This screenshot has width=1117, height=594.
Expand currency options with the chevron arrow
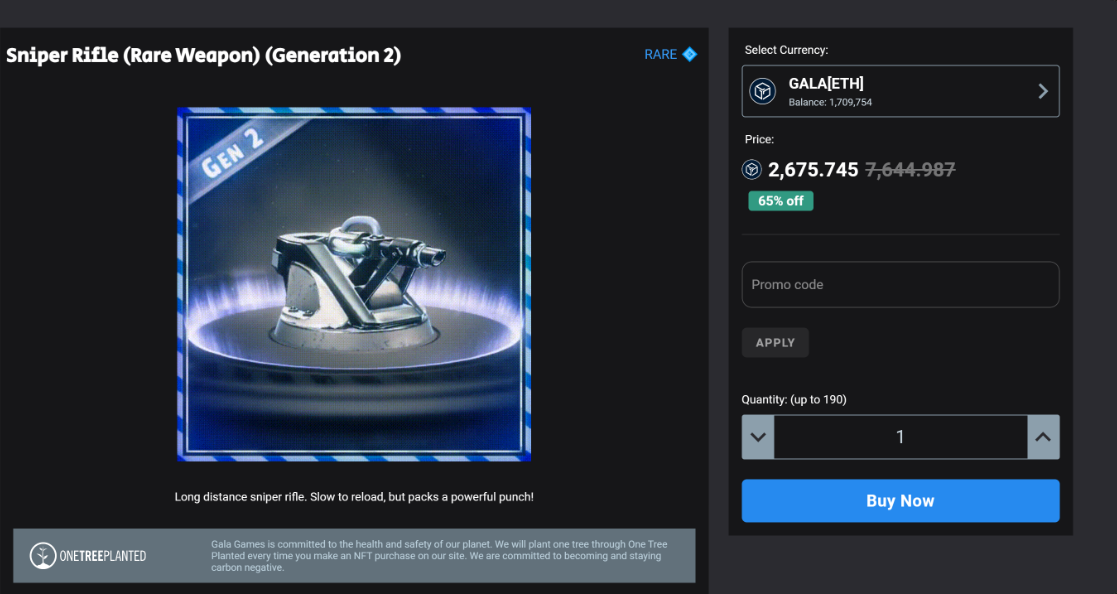click(1043, 91)
